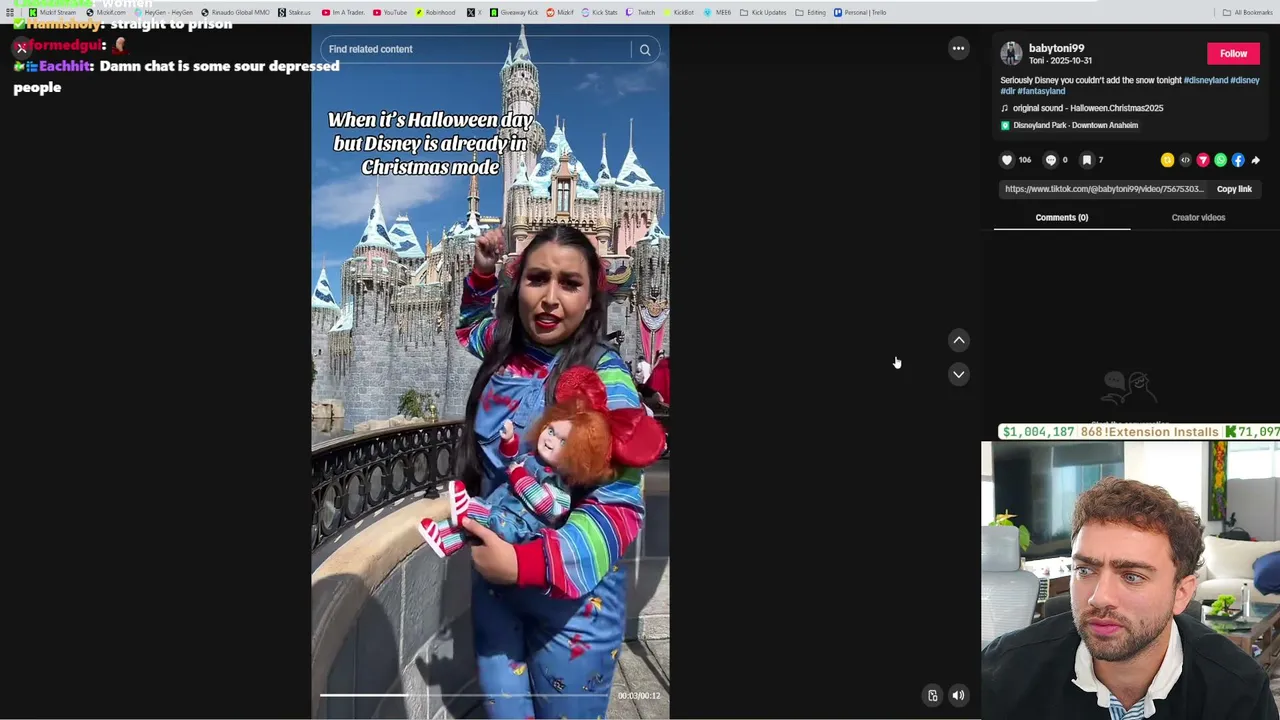The image size is (1280, 720).
Task: Open the babytoni99 username link
Action: click(x=1056, y=48)
